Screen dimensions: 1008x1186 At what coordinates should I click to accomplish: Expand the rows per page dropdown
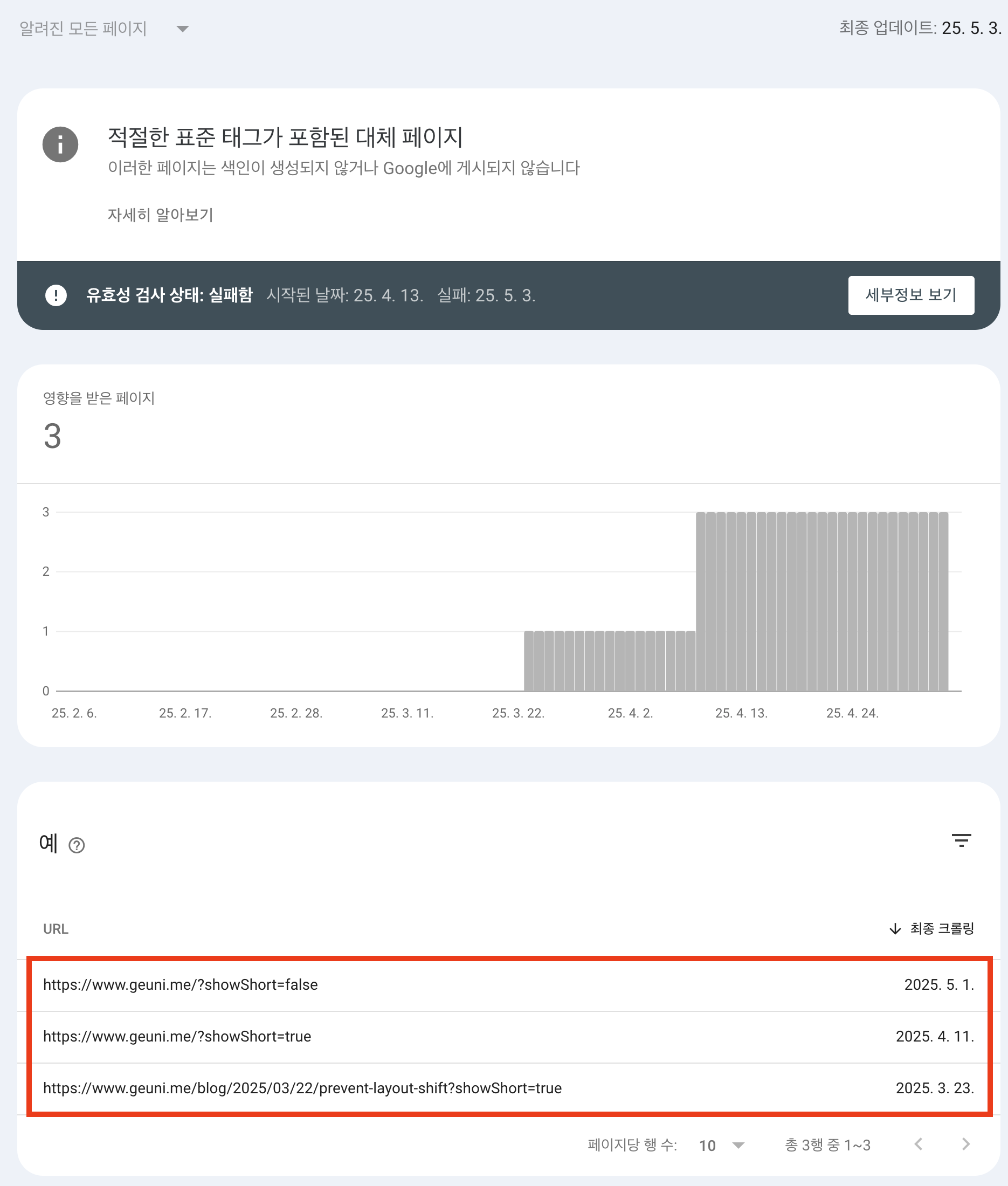738,1145
